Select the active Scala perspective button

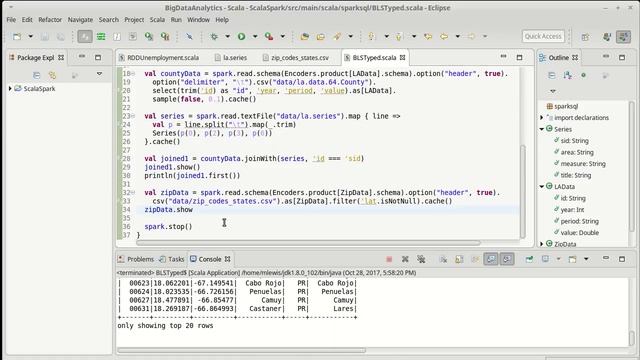623,37
